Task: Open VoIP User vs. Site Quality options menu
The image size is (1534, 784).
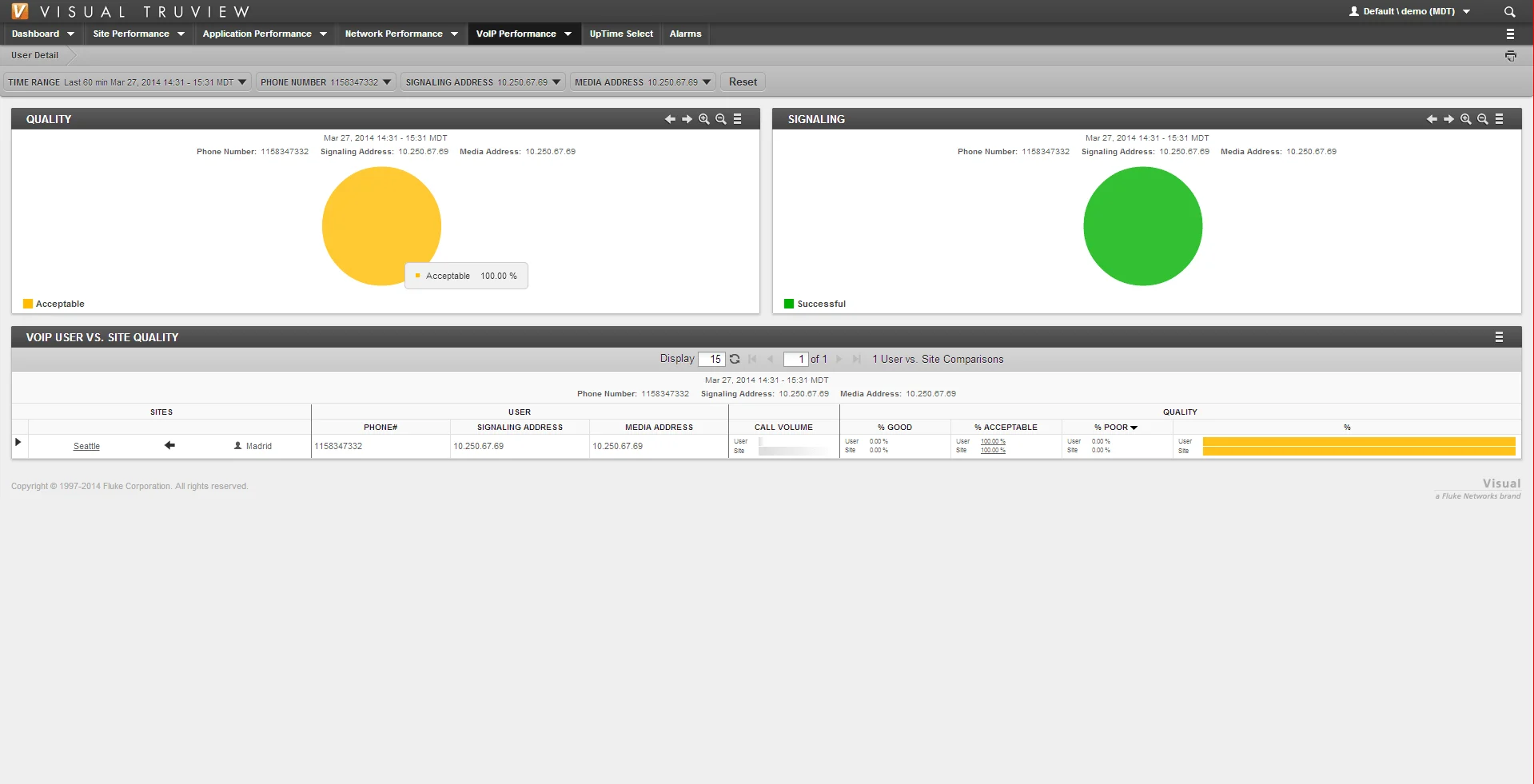Action: pyautogui.click(x=1500, y=337)
